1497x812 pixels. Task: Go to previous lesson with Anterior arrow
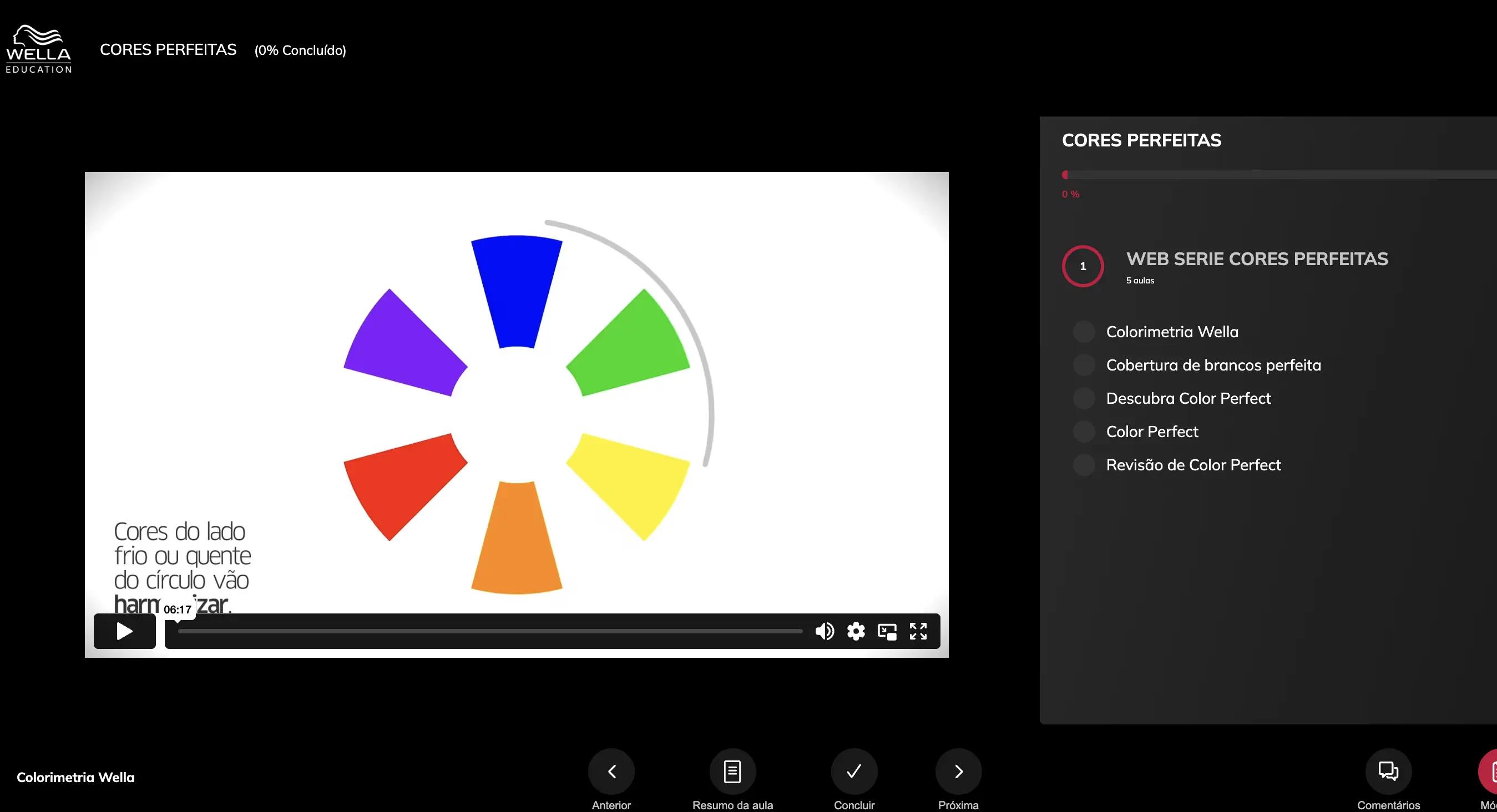click(x=611, y=772)
